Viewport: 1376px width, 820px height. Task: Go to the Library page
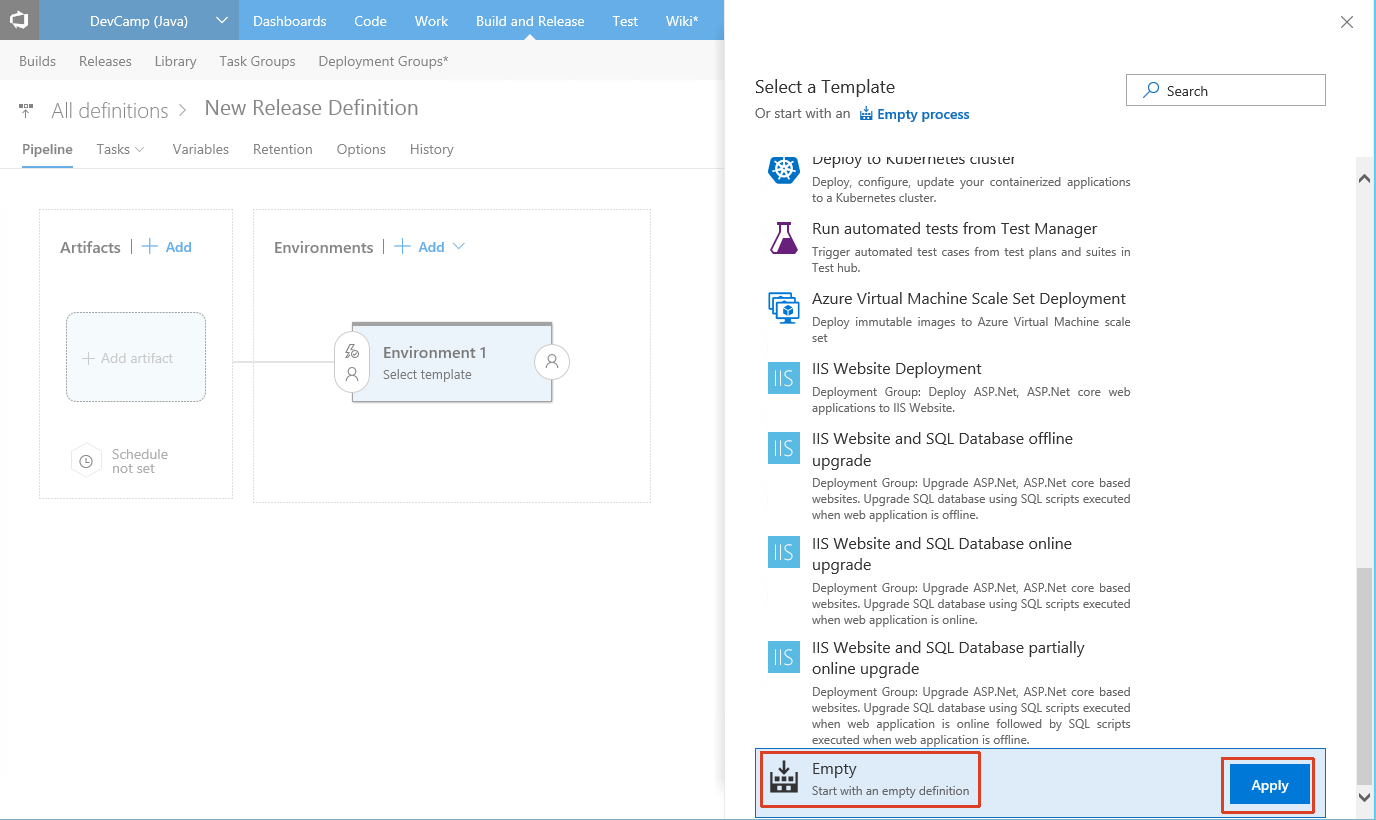pyautogui.click(x=175, y=61)
